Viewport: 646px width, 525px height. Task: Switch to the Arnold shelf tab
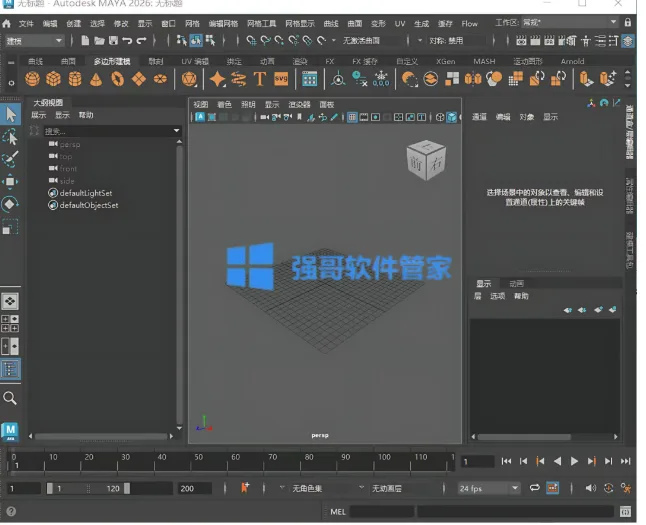coord(572,61)
